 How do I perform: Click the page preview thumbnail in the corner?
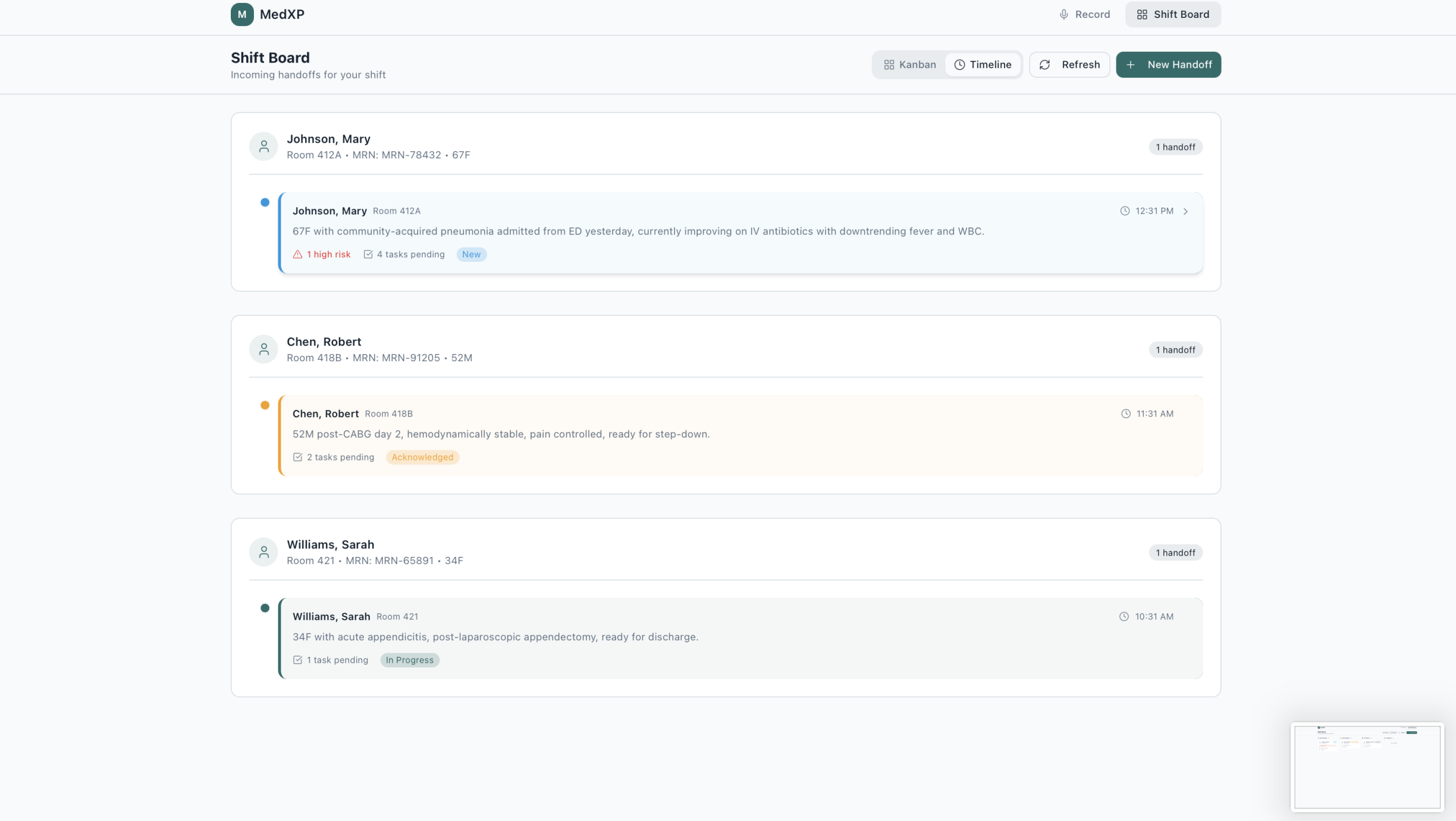tap(1367, 767)
